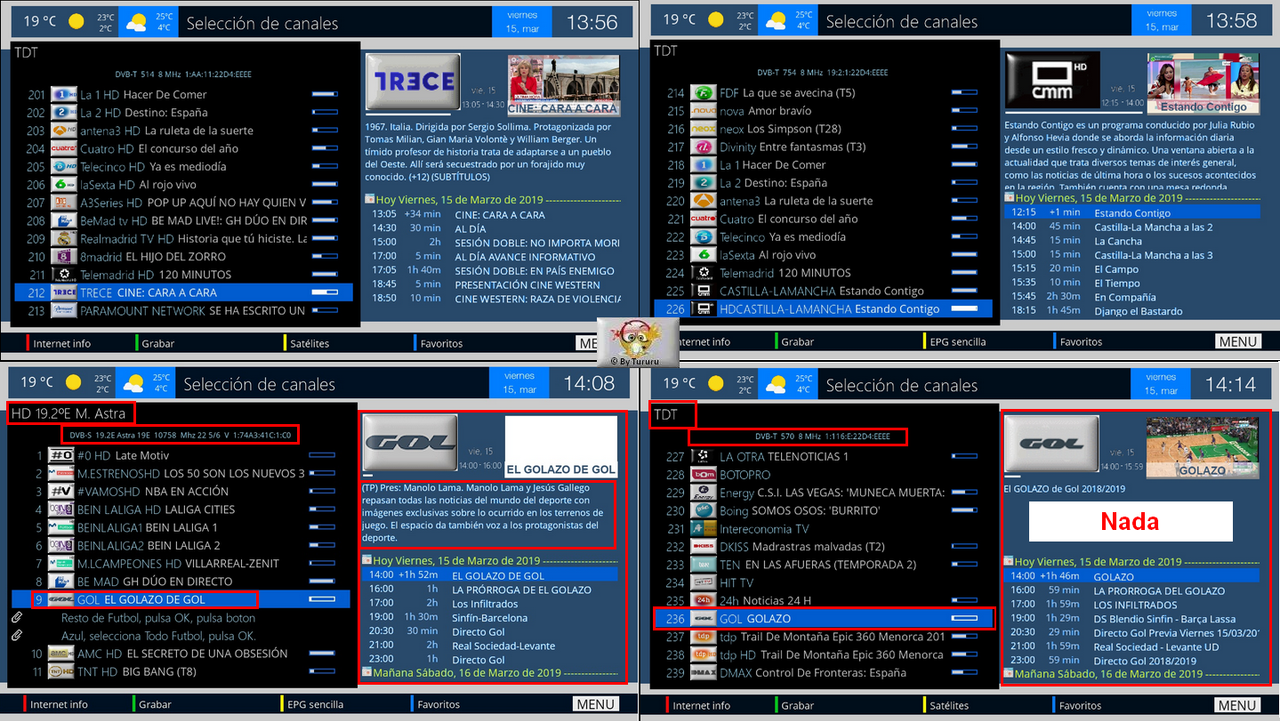The image size is (1280, 721).
Task: Click the progress bar on channel 236 GOL
Action: click(964, 619)
